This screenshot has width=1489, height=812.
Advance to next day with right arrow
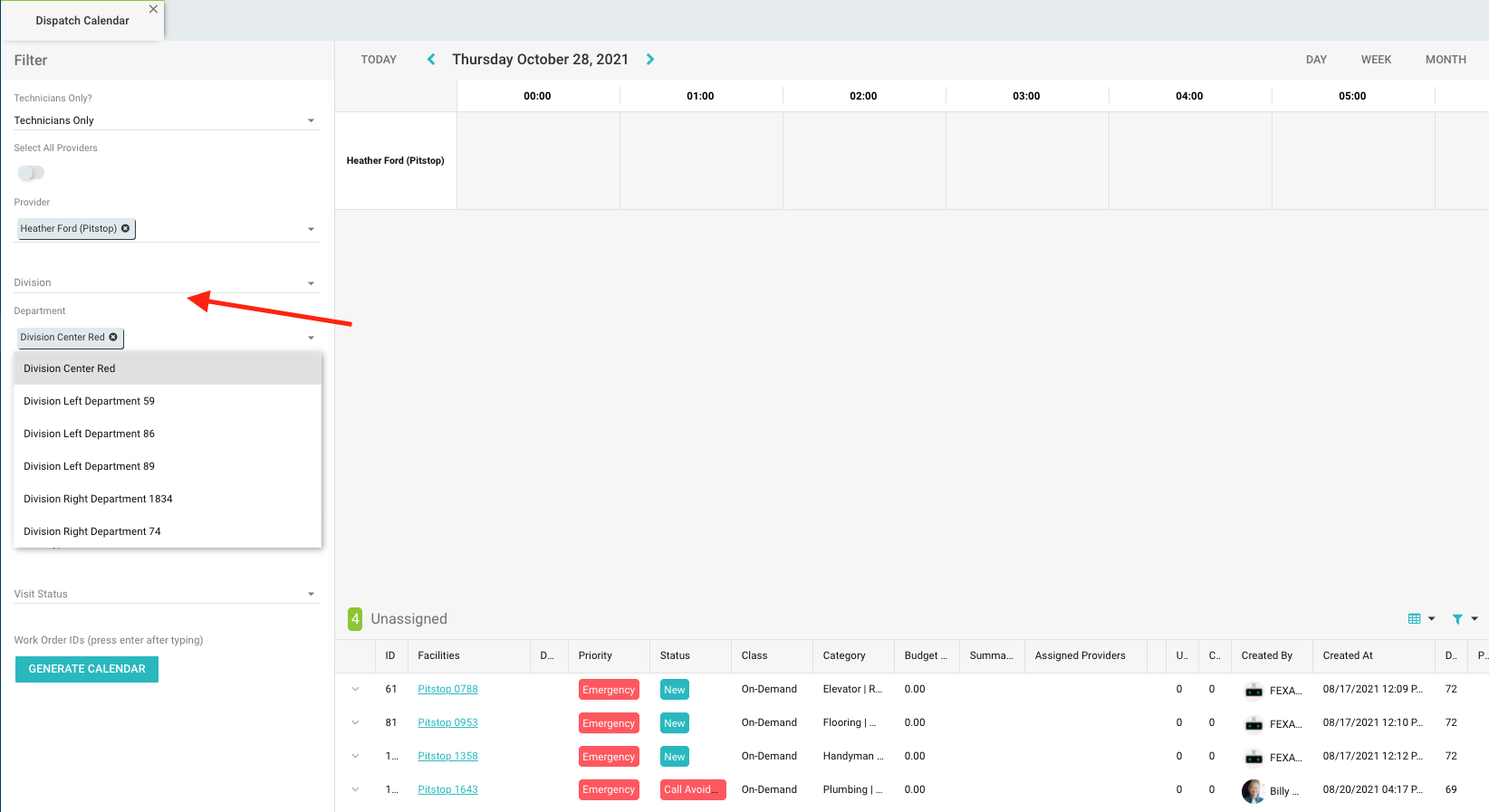(649, 60)
